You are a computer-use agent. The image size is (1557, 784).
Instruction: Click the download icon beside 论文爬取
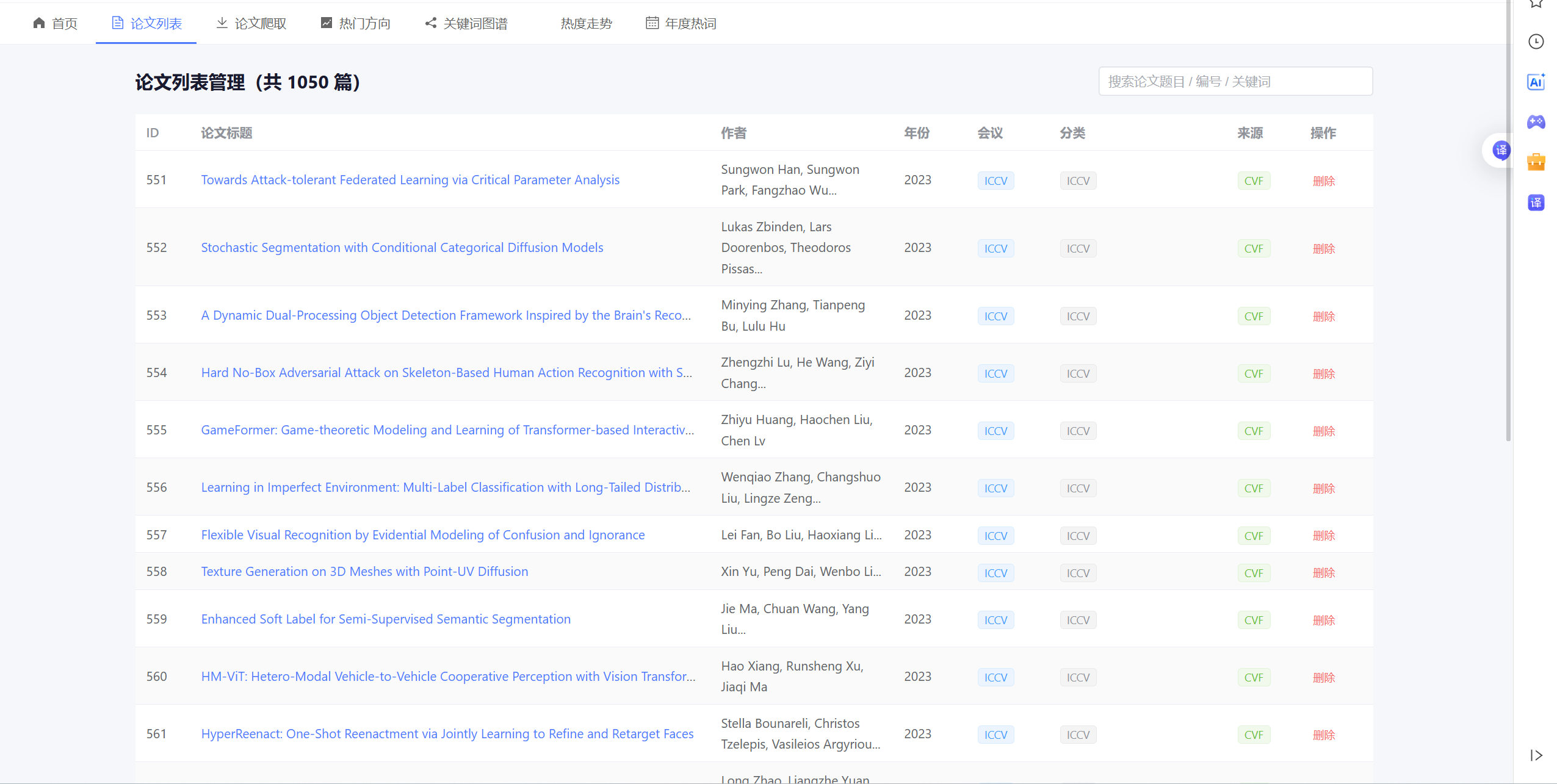point(222,23)
